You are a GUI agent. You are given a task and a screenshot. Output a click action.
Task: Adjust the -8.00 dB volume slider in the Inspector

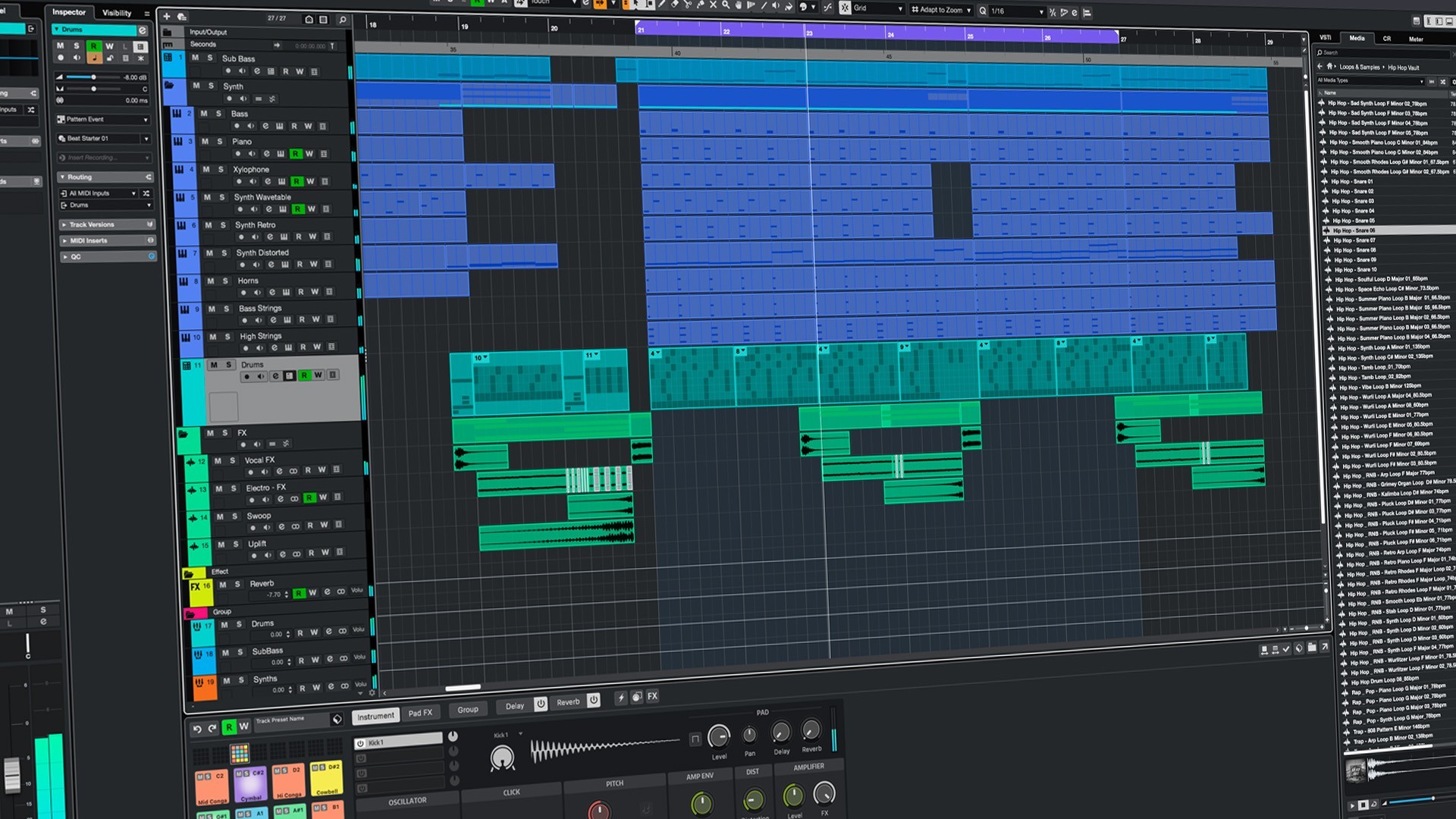click(94, 78)
